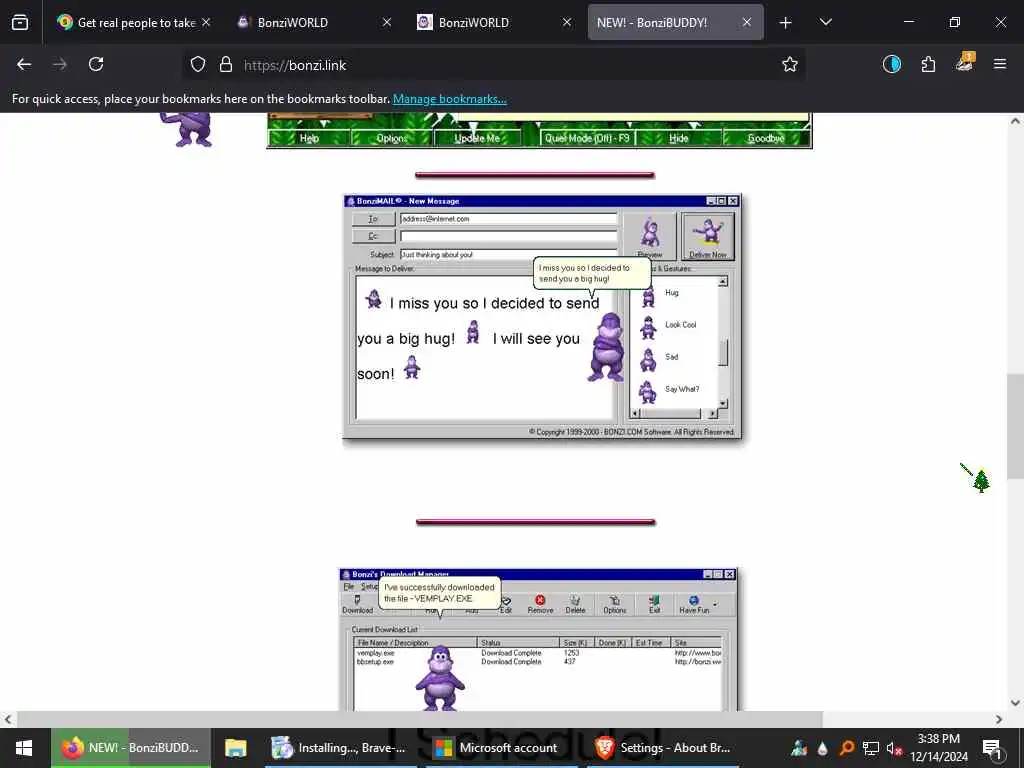Viewport: 1024px width, 768px height.
Task: Click the network tray icon
Action: (871, 748)
